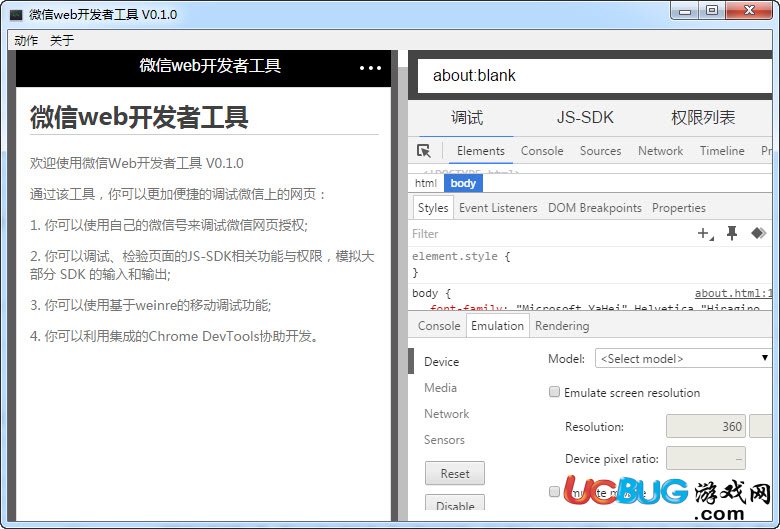Open the Event Listeners tab

pyautogui.click(x=498, y=208)
